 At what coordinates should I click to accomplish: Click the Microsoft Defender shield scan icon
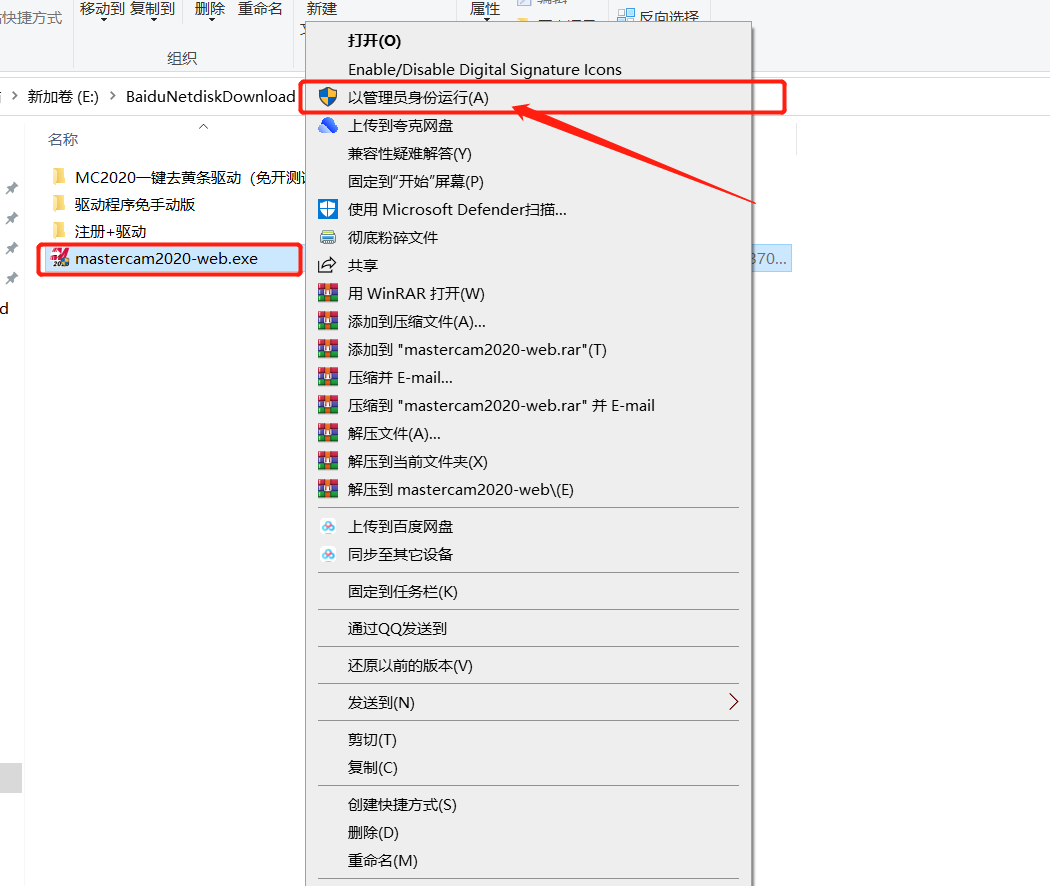point(329,209)
